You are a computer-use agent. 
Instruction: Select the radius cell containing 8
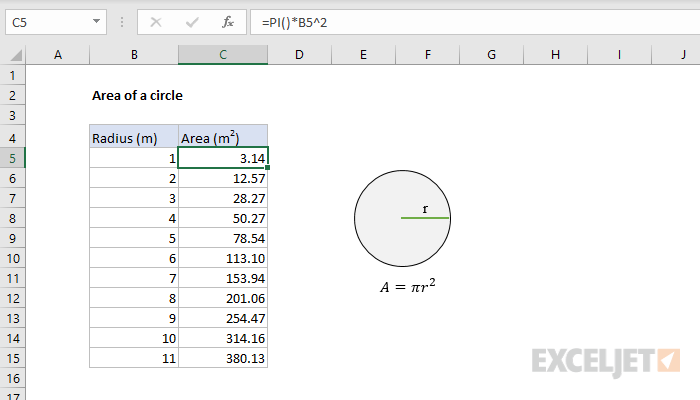click(134, 298)
